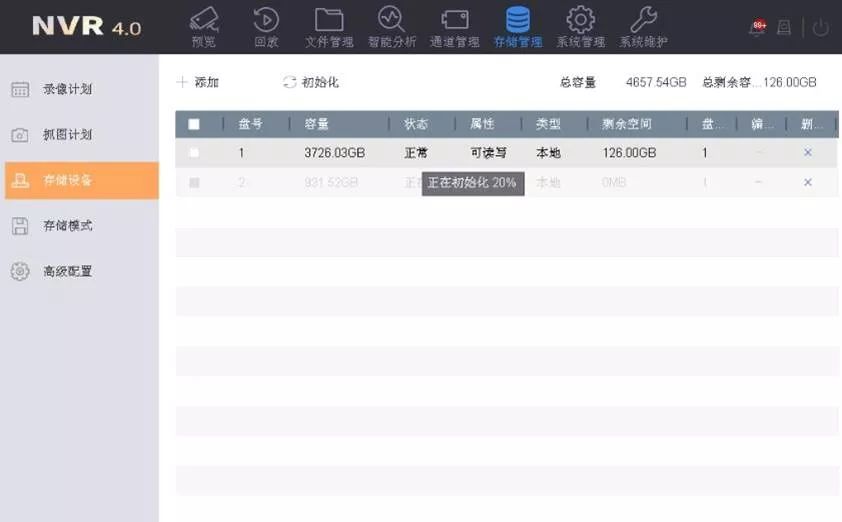Open 高级配置 in the sidebar
Image resolution: width=842 pixels, height=522 pixels.
[x=67, y=271]
